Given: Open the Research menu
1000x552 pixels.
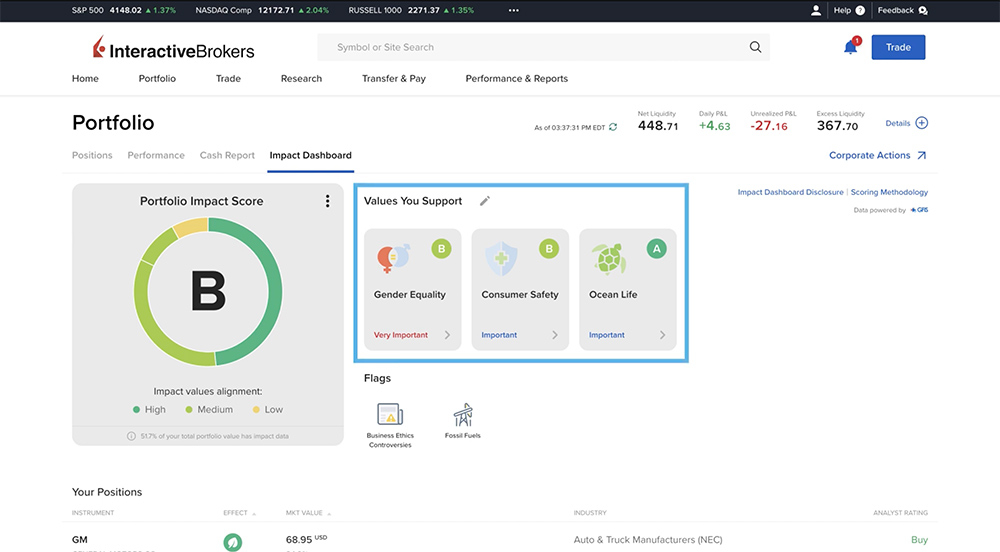Looking at the screenshot, I should [301, 78].
